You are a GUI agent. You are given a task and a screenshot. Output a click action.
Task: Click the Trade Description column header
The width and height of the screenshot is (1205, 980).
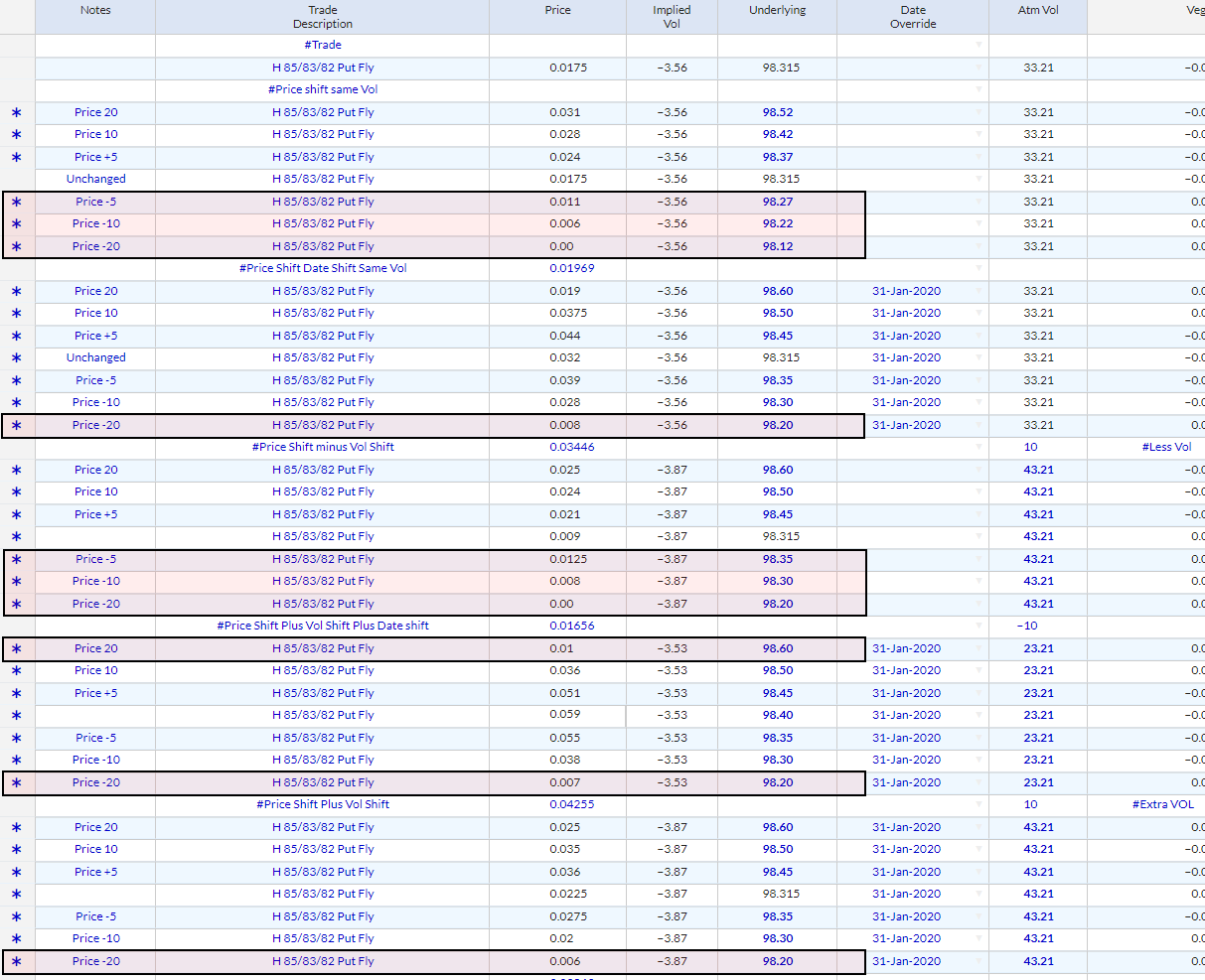[323, 17]
